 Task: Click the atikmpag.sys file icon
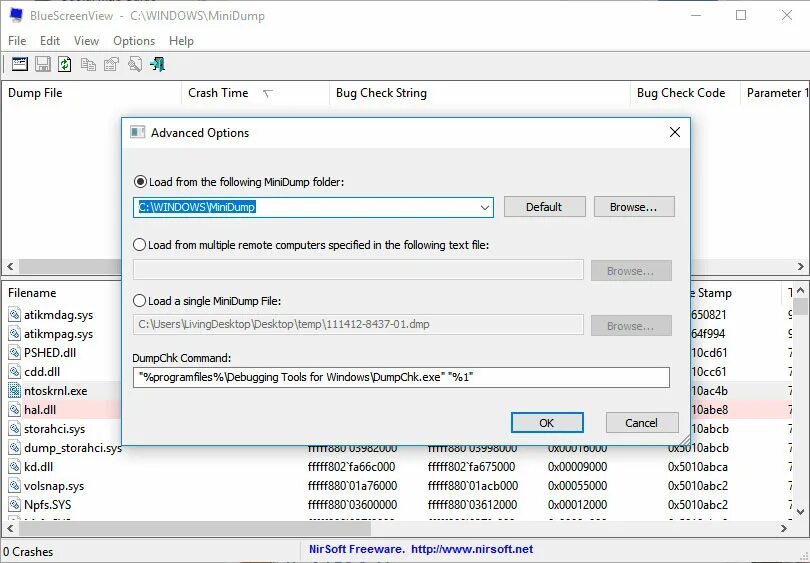click(14, 334)
